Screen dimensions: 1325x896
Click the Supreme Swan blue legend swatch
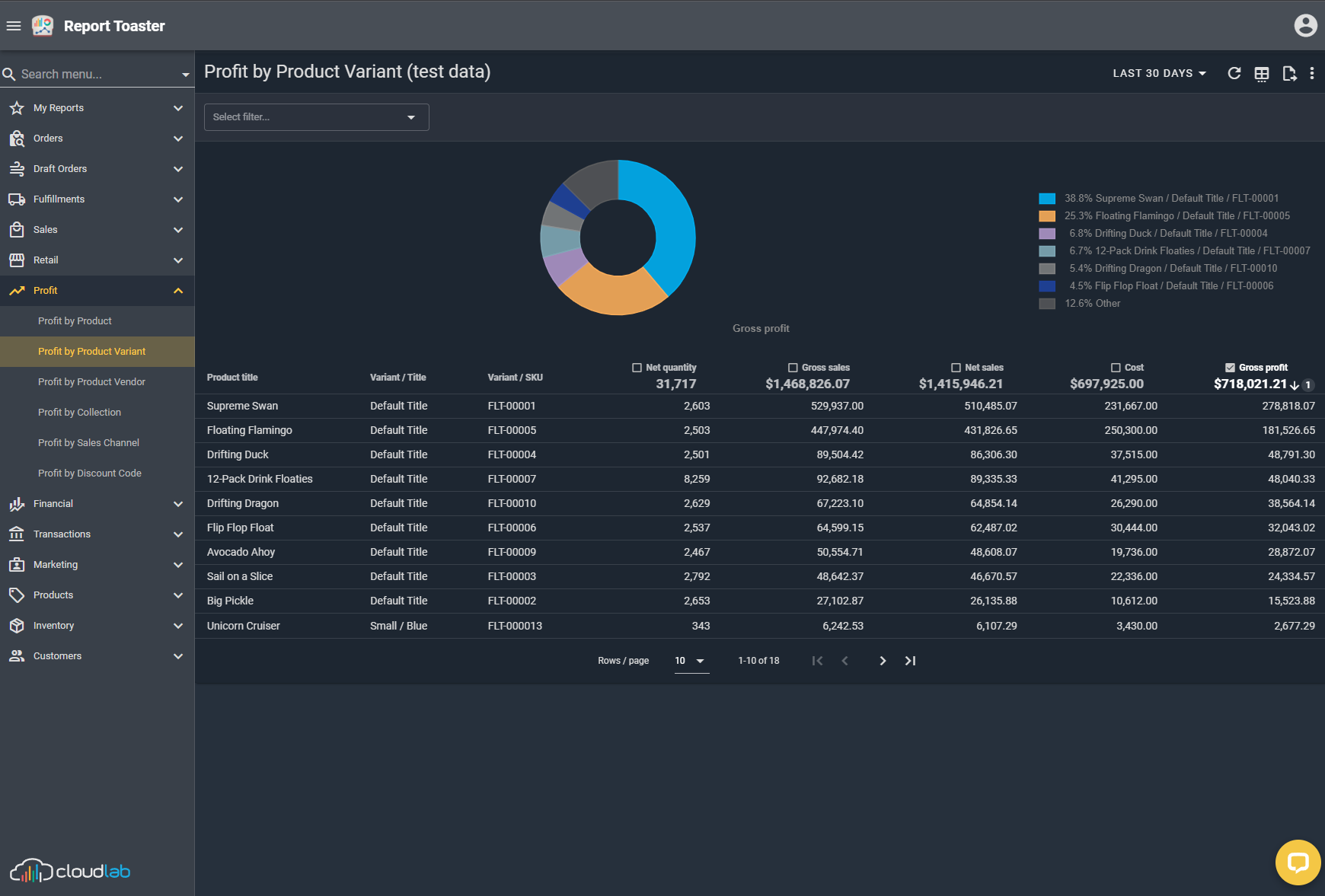tap(1047, 199)
